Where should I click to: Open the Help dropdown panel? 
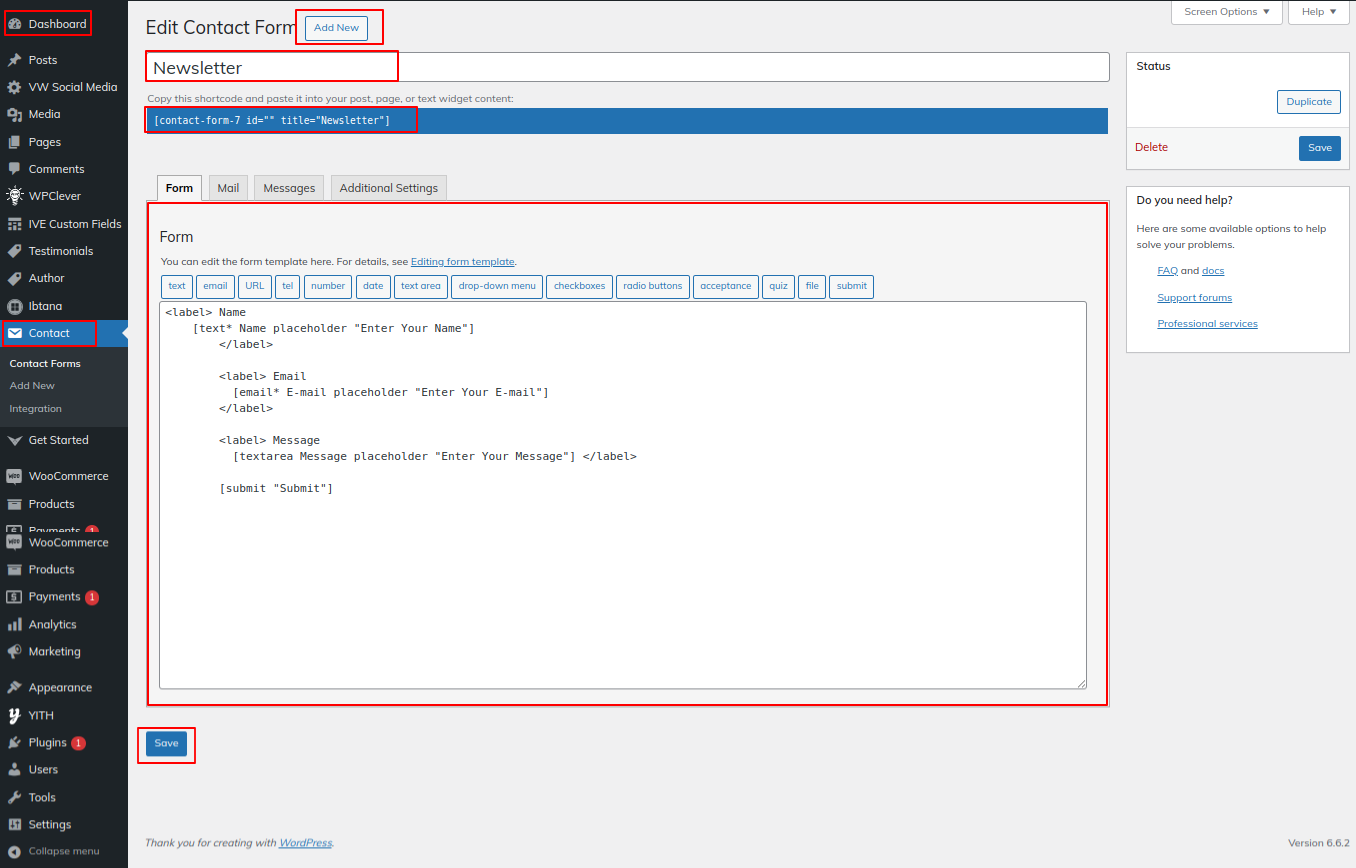click(1319, 12)
